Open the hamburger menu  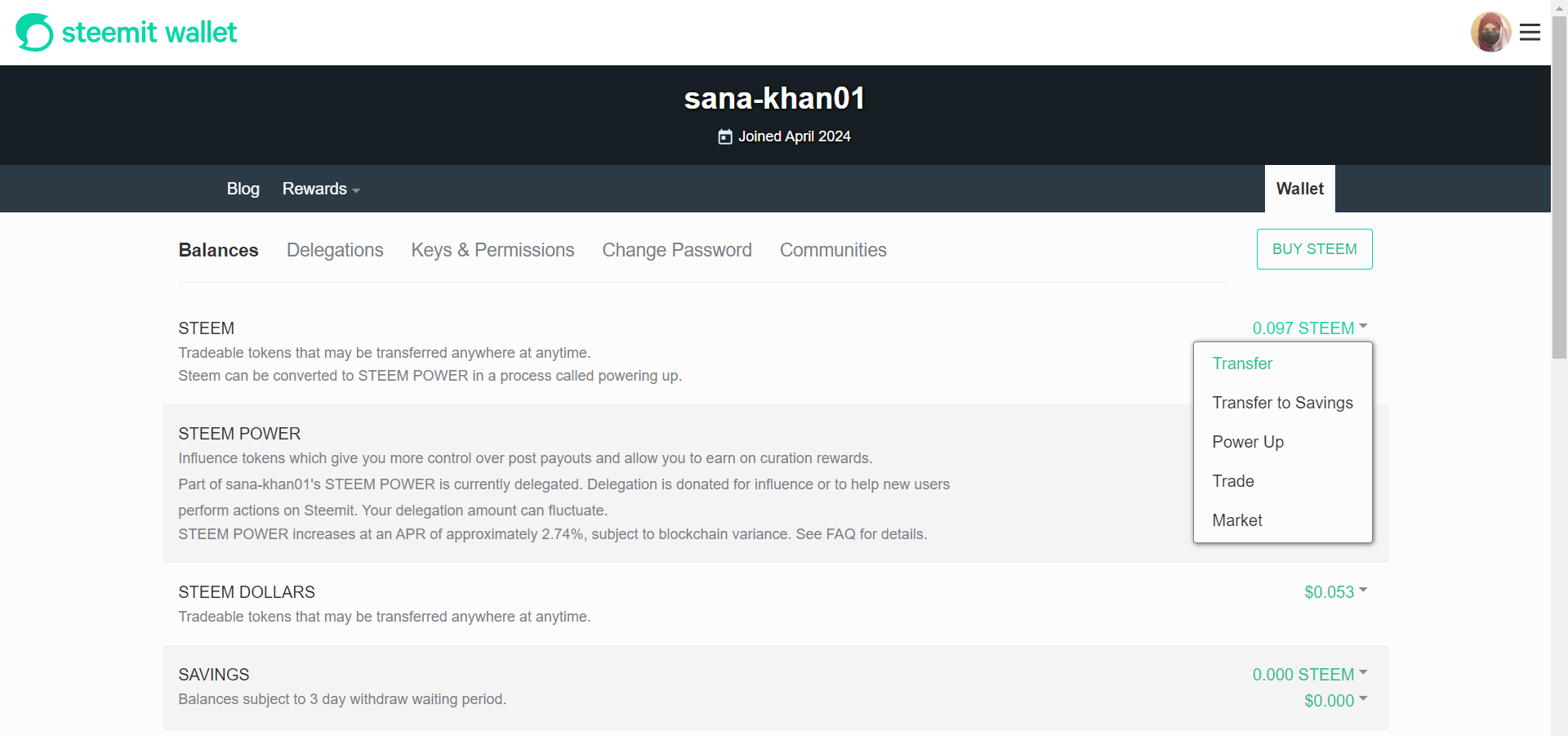click(1530, 32)
